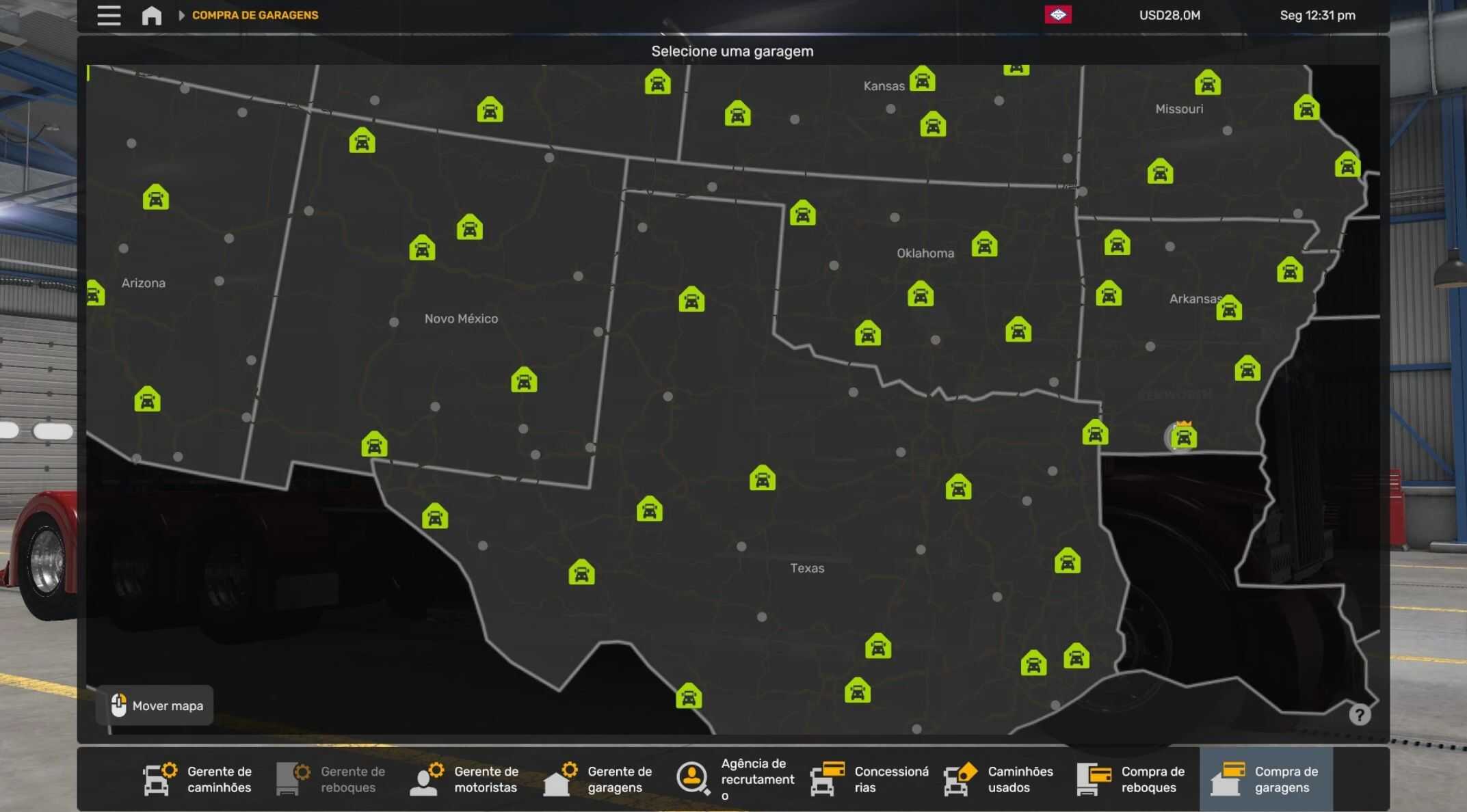Click the breadcrumb arrow before Compra de Garagens
1467x812 pixels.
(181, 15)
